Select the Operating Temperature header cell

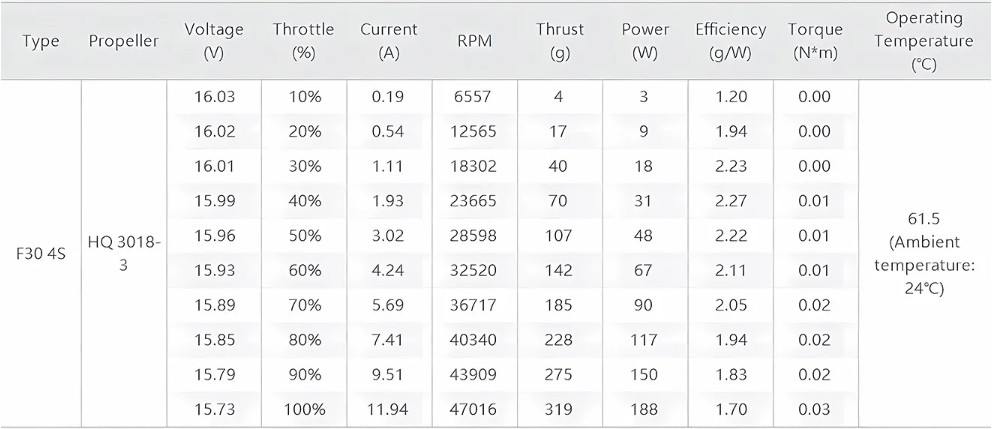(924, 41)
